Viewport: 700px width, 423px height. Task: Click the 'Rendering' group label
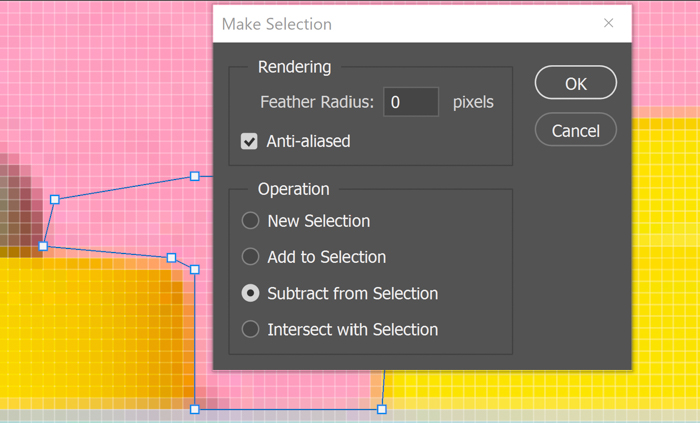(x=295, y=67)
